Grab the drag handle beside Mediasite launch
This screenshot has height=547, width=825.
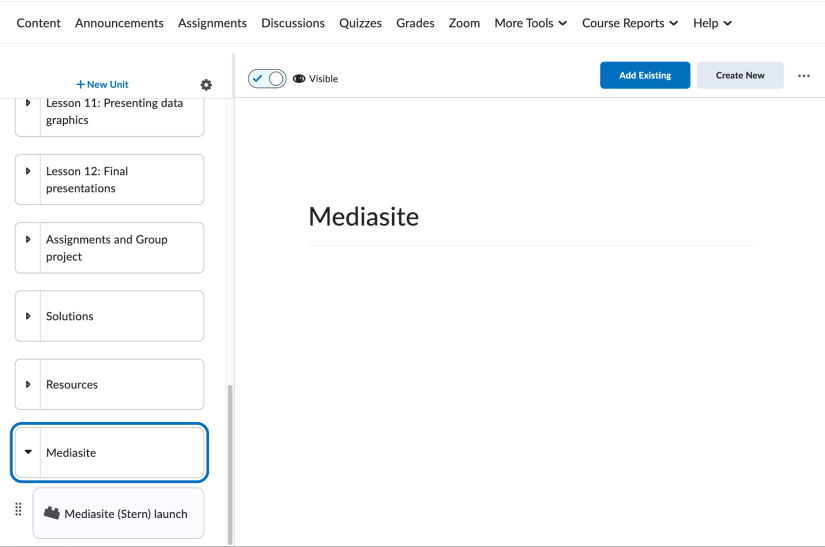(x=18, y=510)
